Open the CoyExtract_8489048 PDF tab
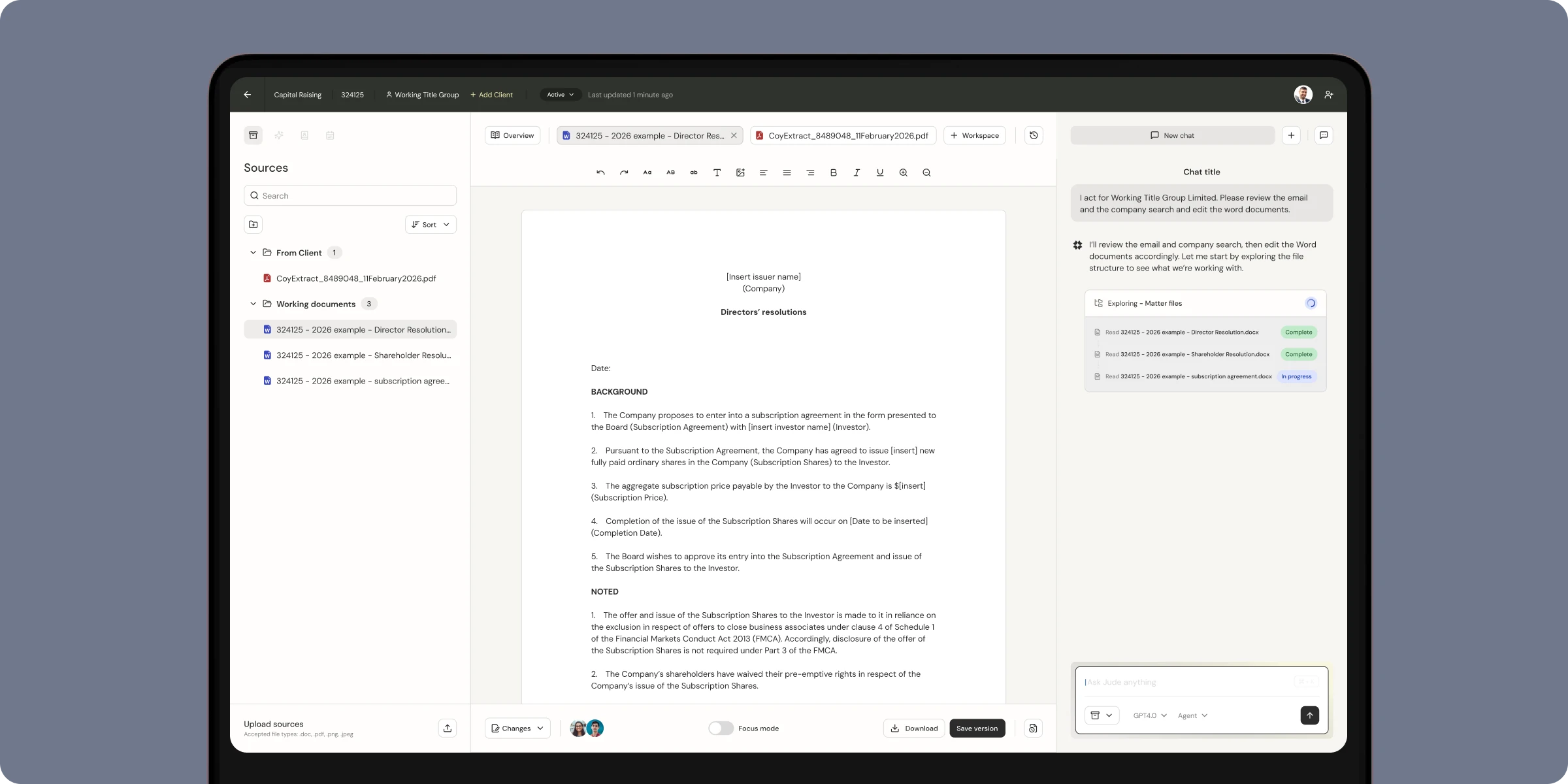1568x784 pixels. click(843, 135)
